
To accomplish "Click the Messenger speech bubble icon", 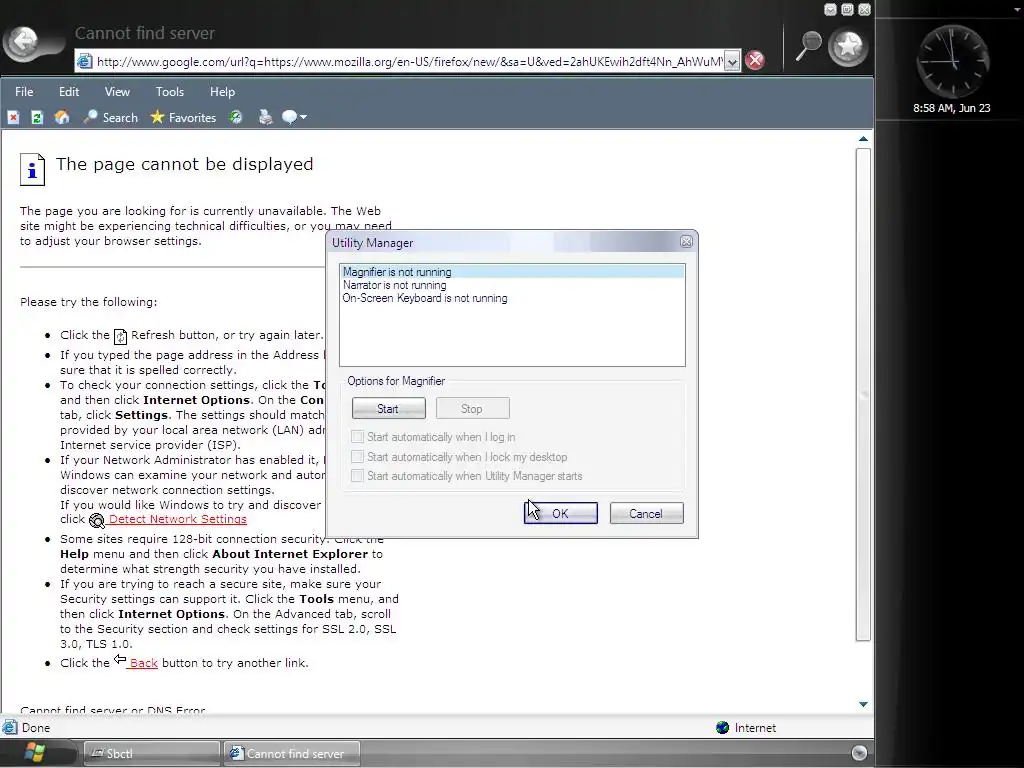I will pos(289,118).
